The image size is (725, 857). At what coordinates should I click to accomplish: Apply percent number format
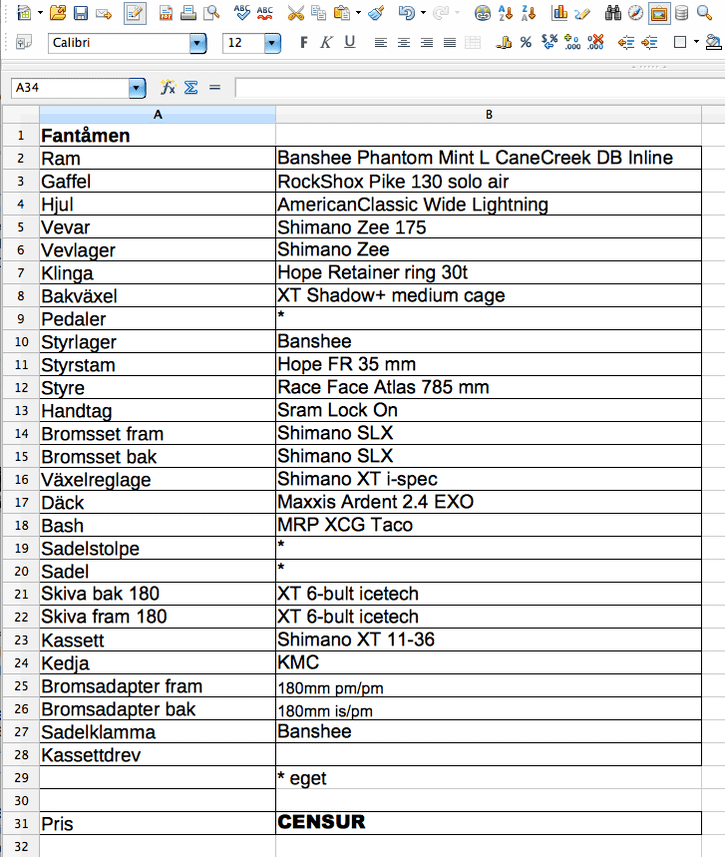point(526,43)
